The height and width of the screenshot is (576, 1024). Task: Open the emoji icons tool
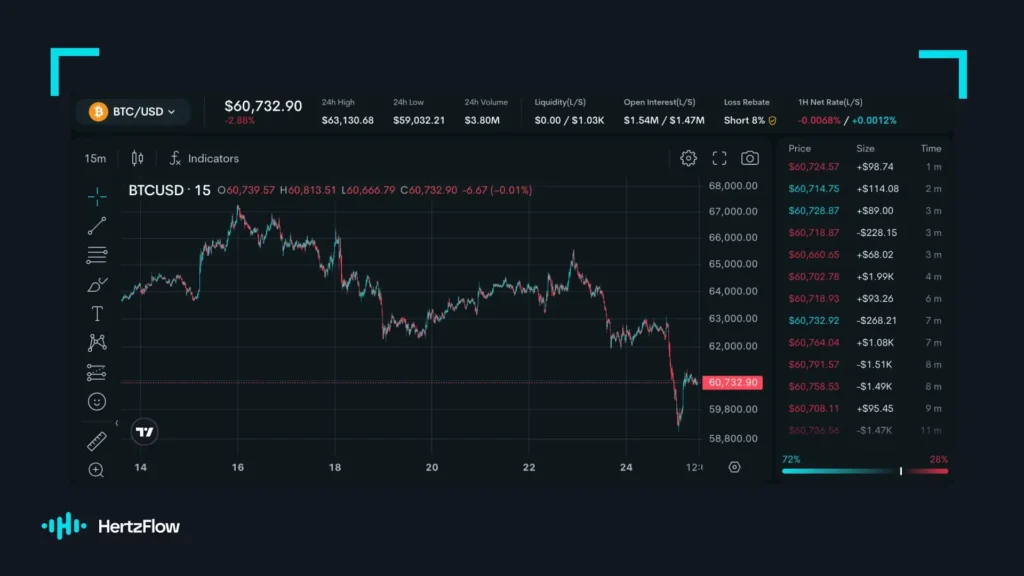97,402
